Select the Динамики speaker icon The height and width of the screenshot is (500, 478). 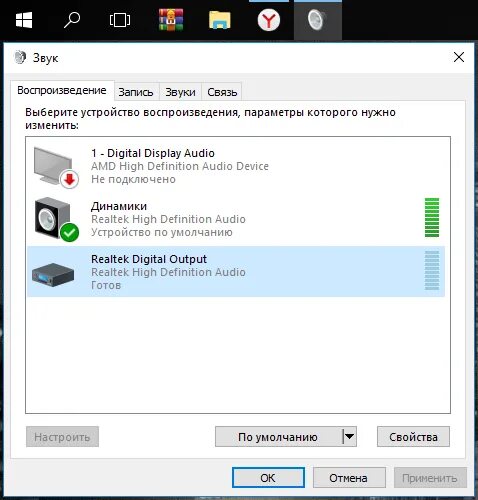pyautogui.click(x=56, y=219)
